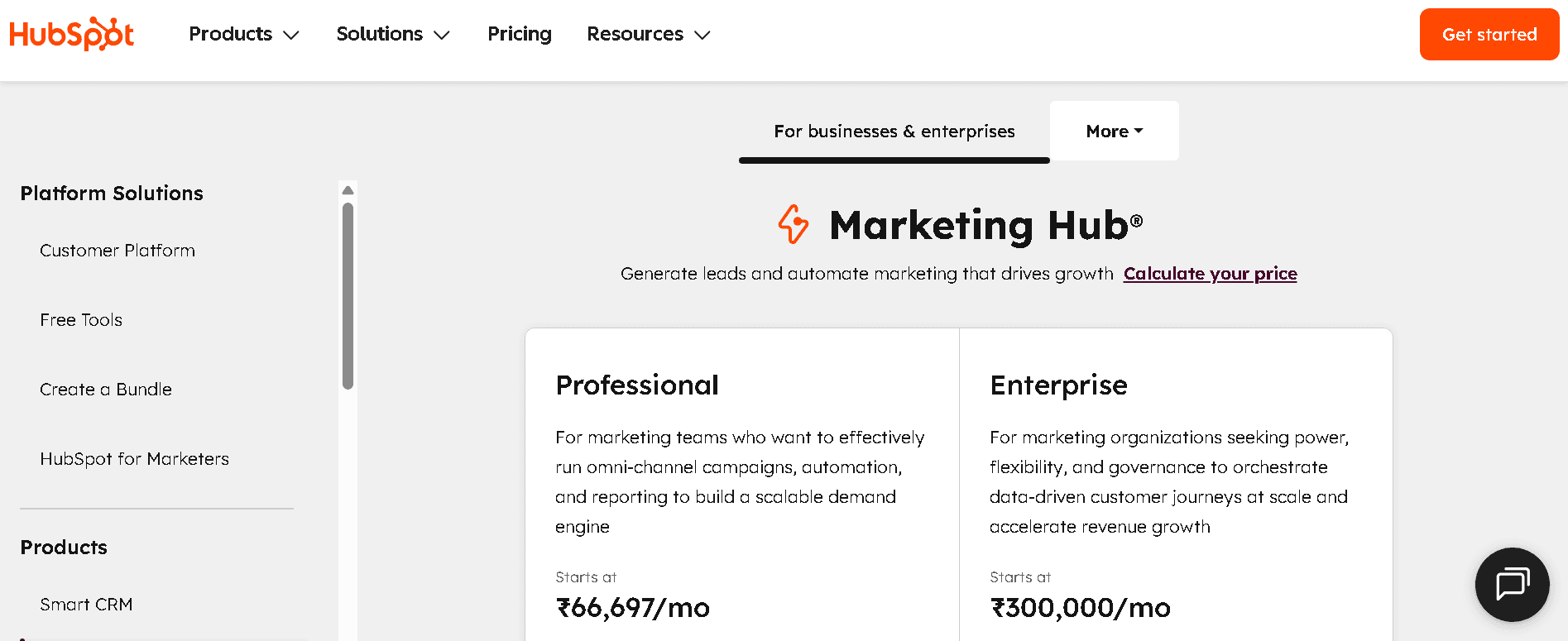This screenshot has height=641, width=1568.
Task: Open the chat widget bubble
Action: [1512, 585]
